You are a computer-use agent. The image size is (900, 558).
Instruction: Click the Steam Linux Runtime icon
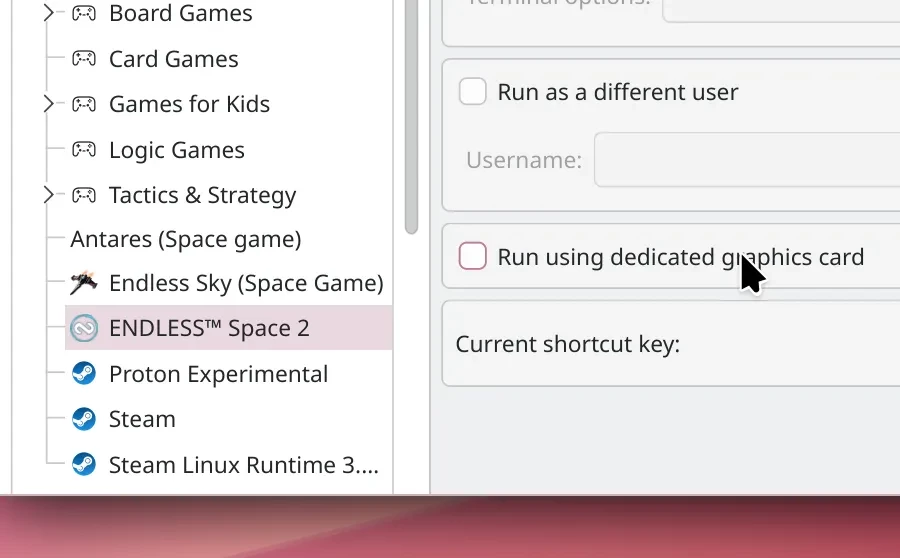click(84, 465)
